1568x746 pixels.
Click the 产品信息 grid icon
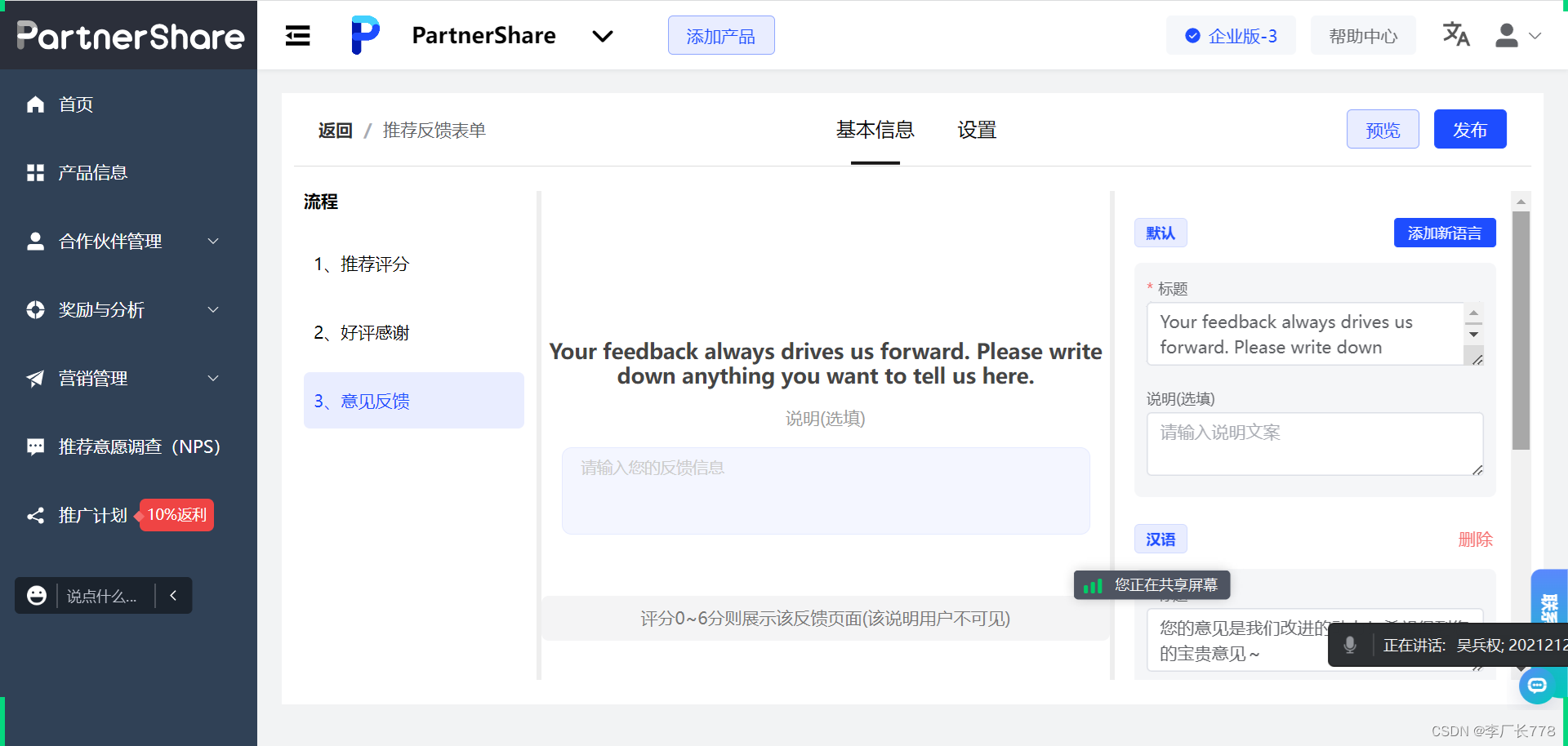tap(34, 172)
